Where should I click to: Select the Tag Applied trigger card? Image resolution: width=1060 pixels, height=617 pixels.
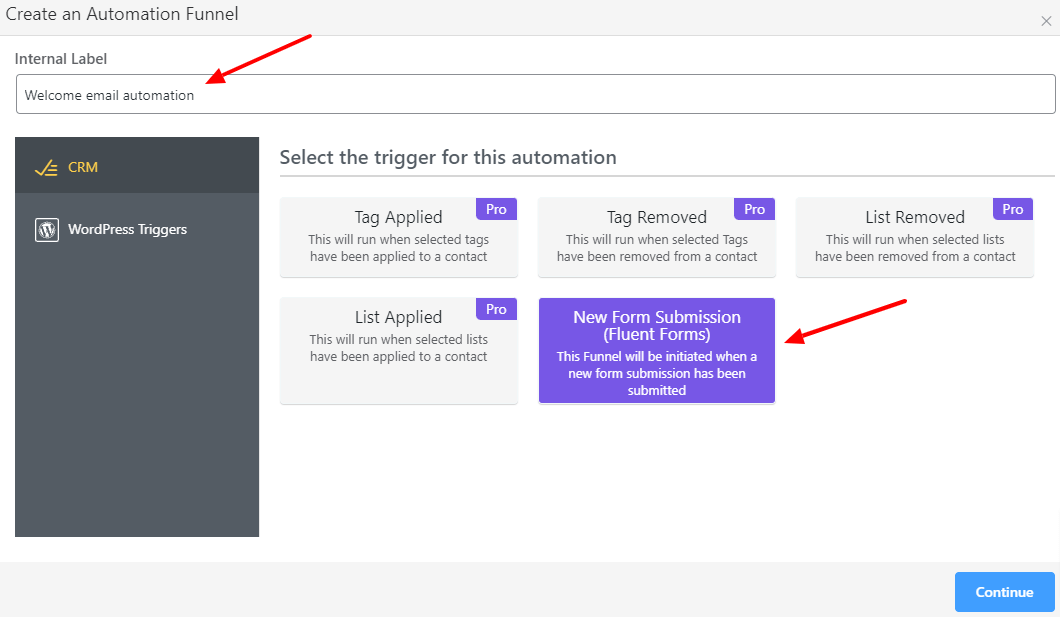[x=399, y=237]
